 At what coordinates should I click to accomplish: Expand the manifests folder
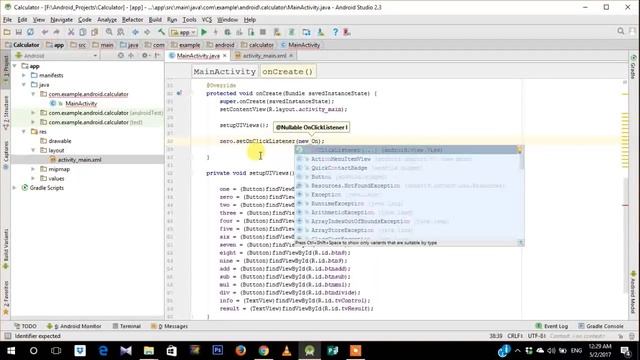[24, 75]
